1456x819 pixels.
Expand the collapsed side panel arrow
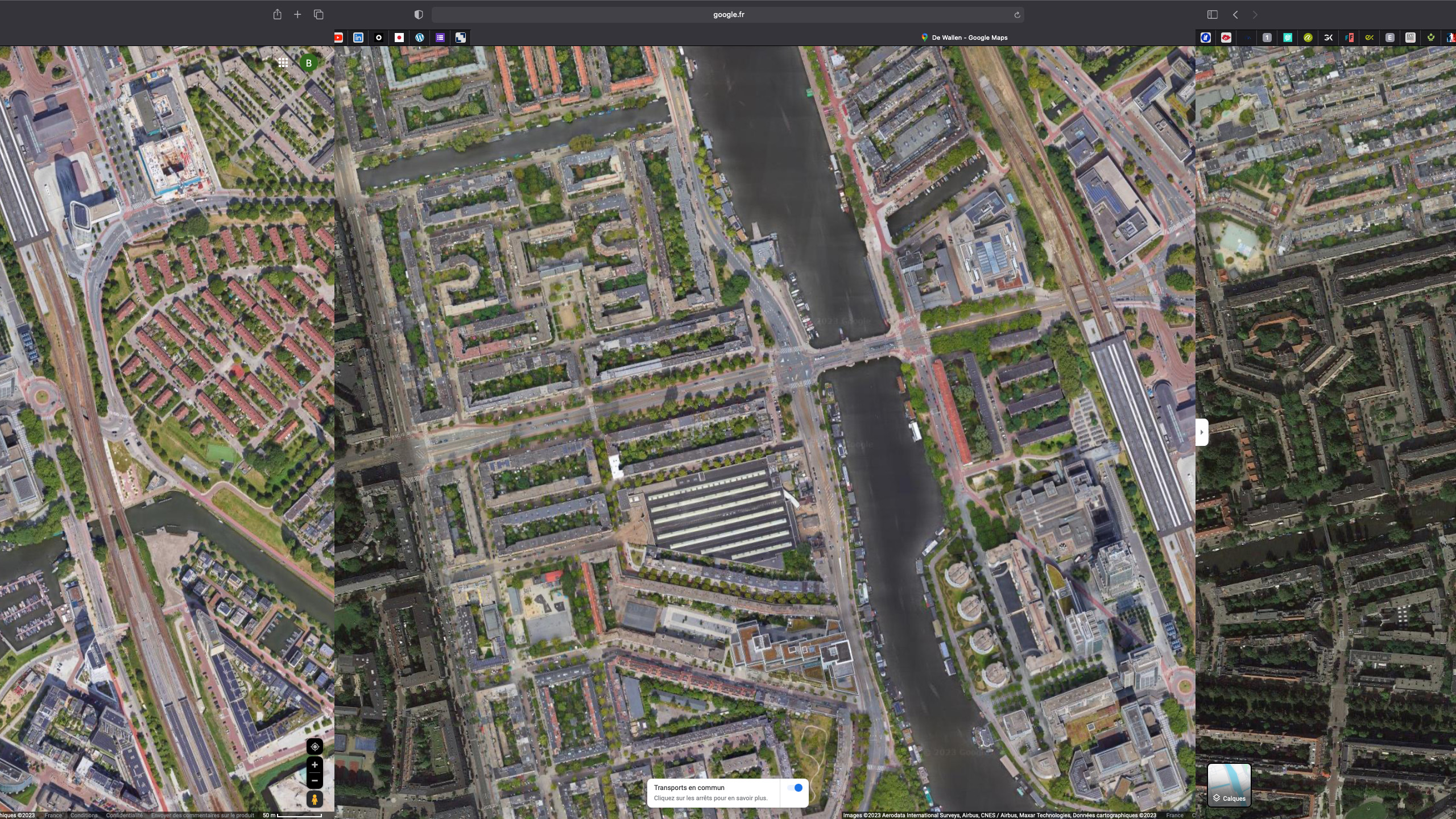[x=1201, y=432]
